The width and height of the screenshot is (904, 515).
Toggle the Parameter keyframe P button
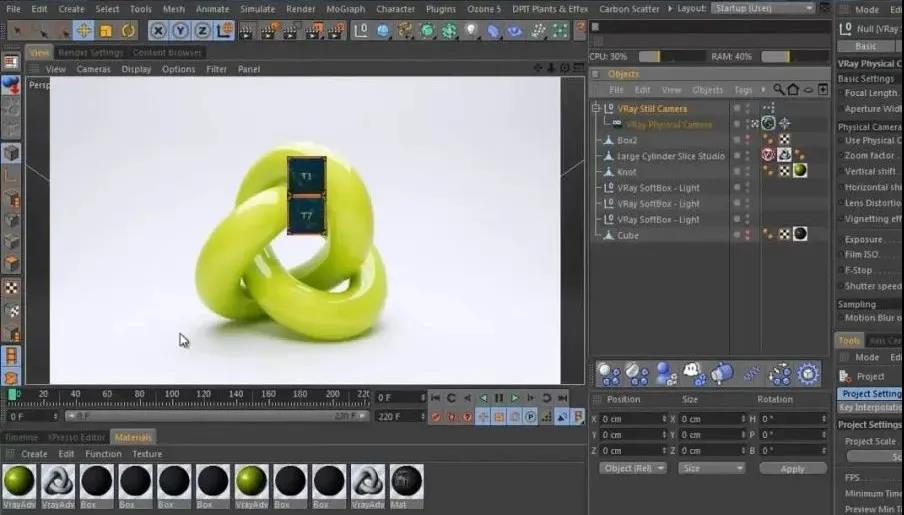pyautogui.click(x=530, y=416)
